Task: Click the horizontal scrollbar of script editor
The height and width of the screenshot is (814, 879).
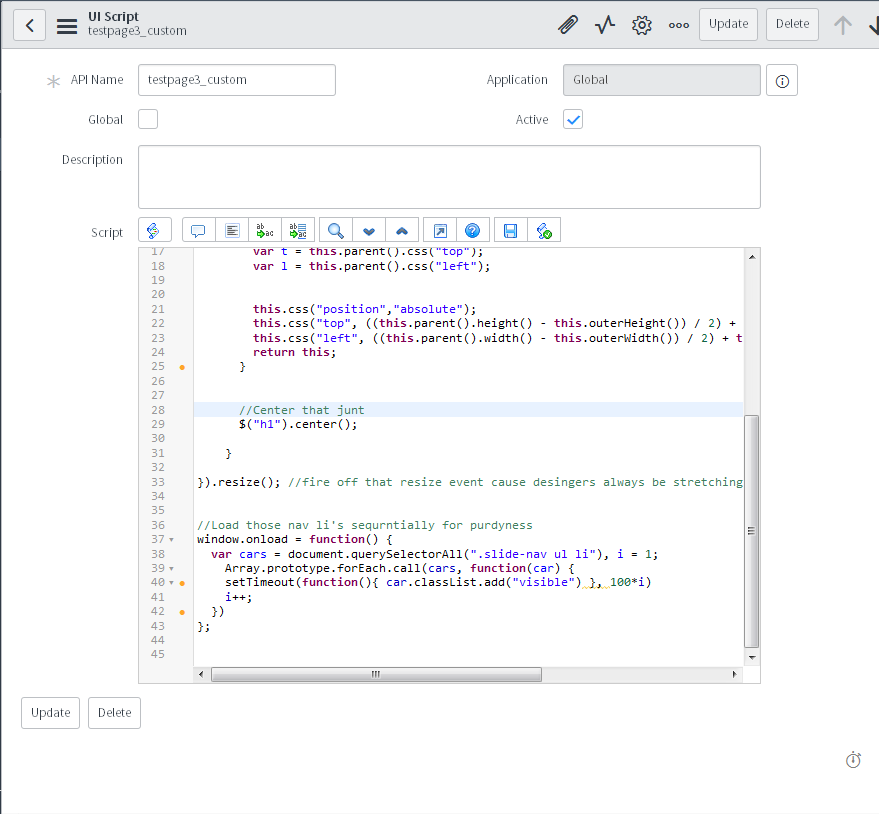Action: [x=376, y=675]
